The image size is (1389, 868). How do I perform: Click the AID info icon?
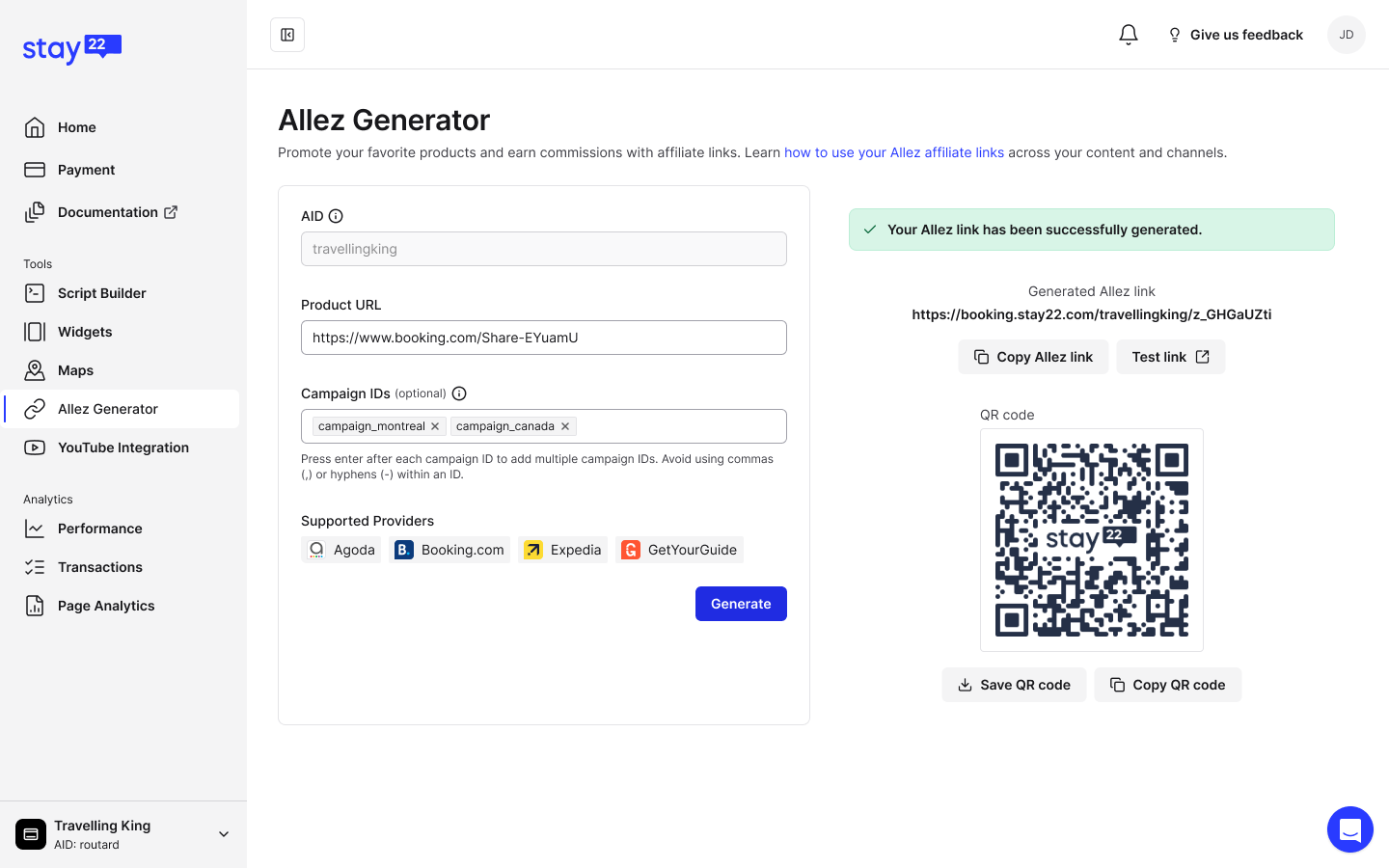tap(336, 216)
